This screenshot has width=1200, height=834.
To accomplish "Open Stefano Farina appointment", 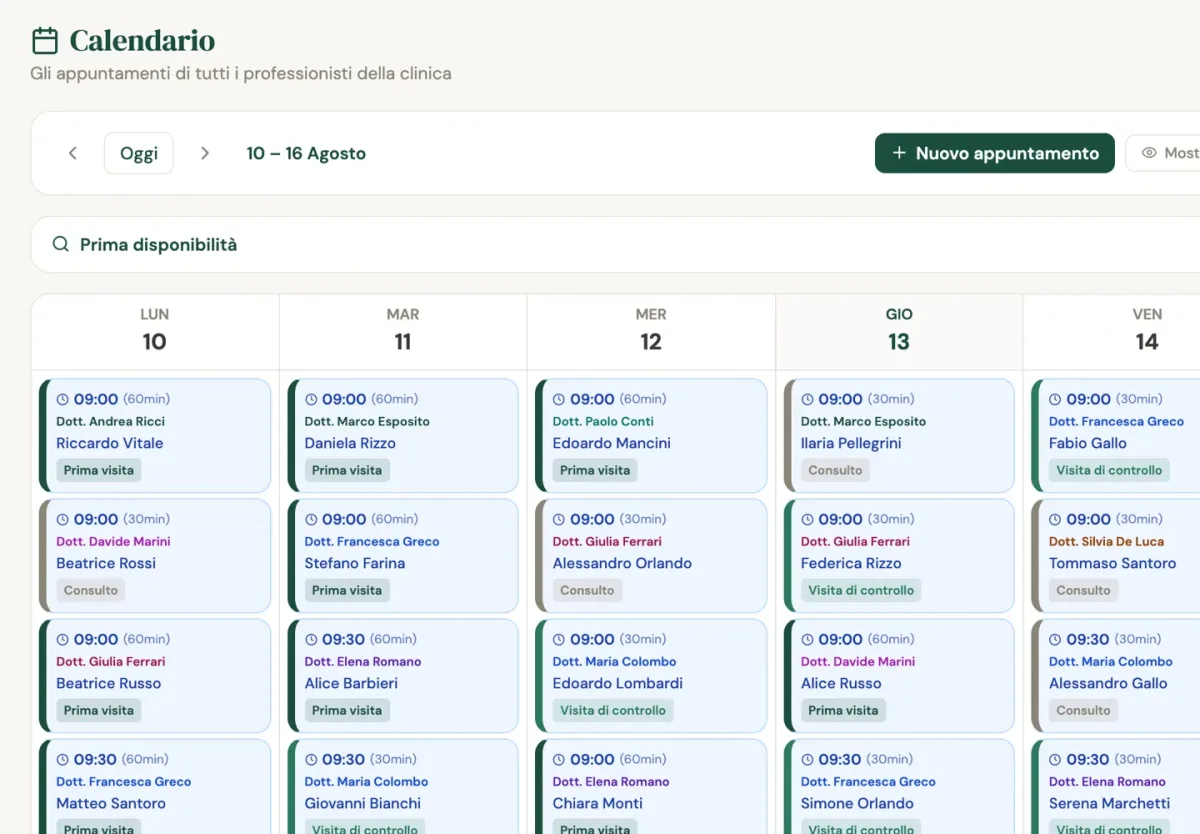I will pos(403,555).
